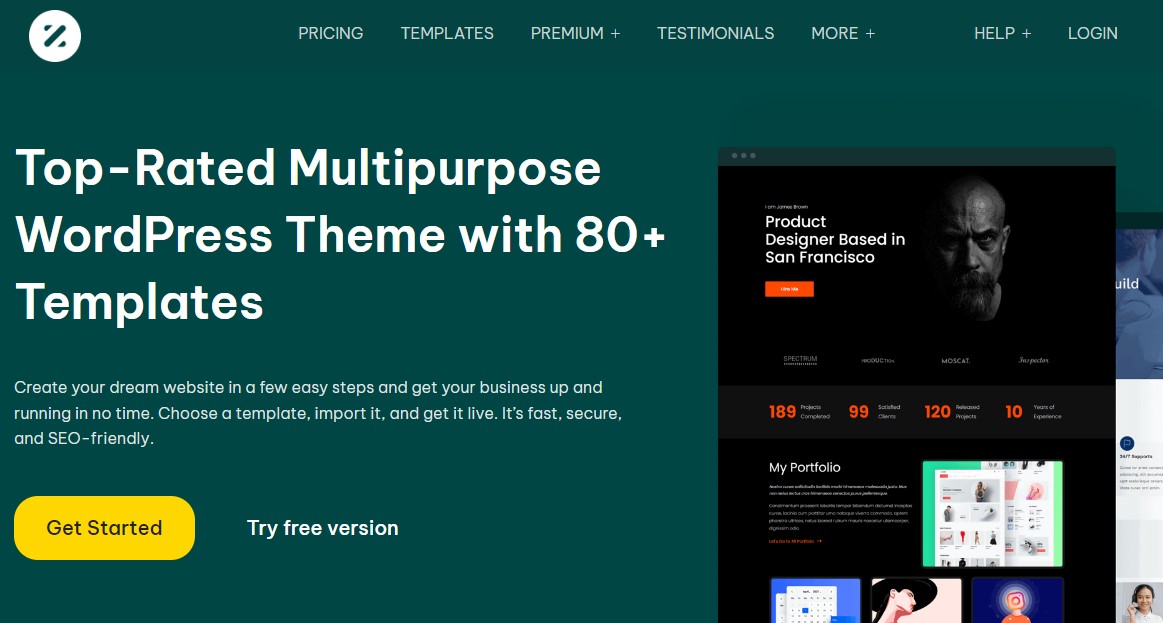Click the Try free version link
Image resolution: width=1163 pixels, height=623 pixels.
[x=323, y=528]
